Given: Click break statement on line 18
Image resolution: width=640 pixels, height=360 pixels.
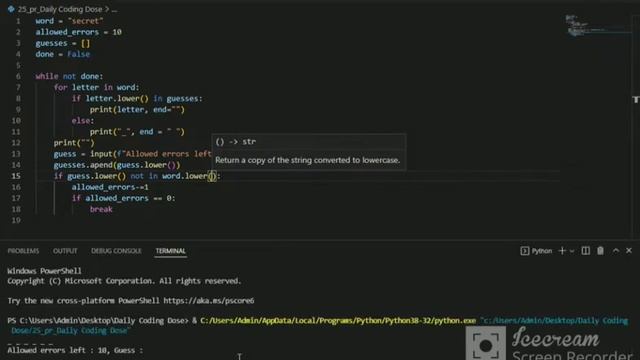Looking at the screenshot, I should [x=101, y=209].
